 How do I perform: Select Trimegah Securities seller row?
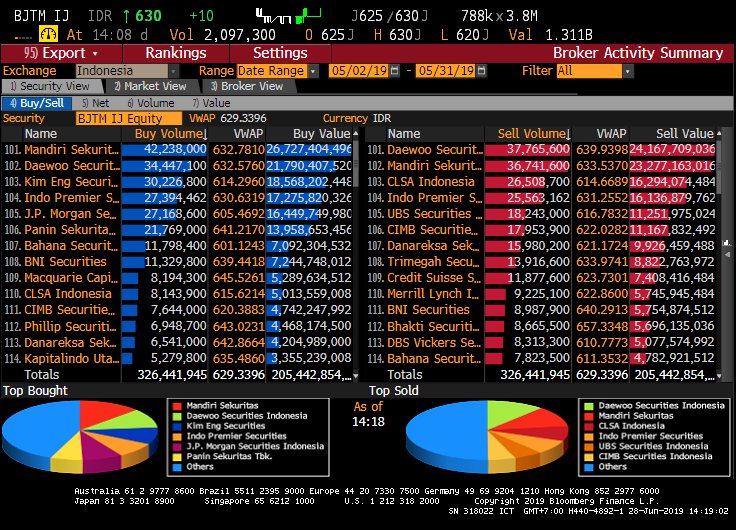click(x=540, y=261)
